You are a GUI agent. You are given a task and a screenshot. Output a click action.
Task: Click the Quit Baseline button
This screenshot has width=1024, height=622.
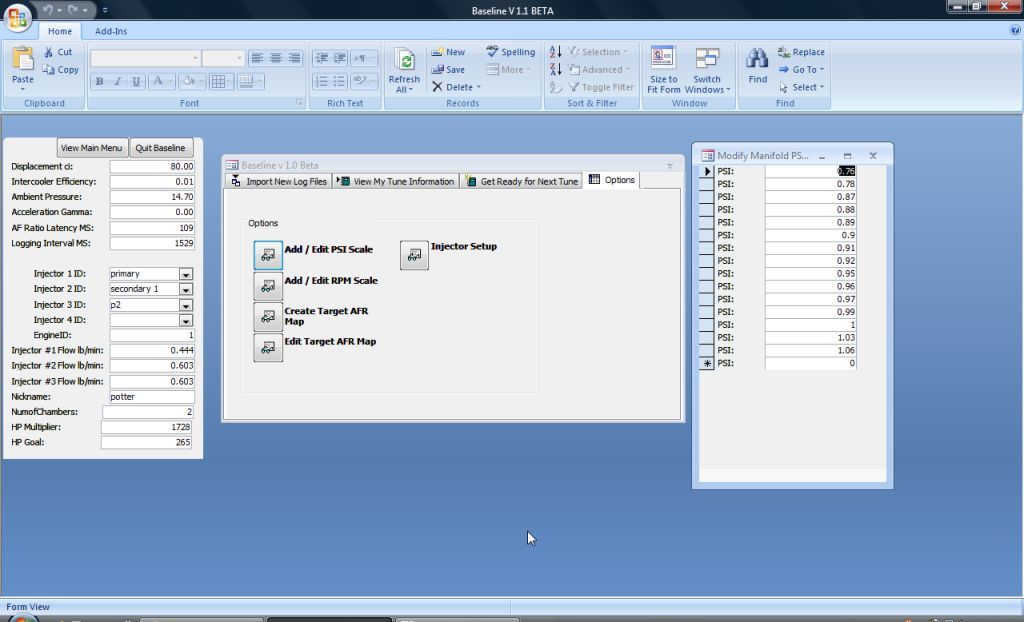(x=160, y=148)
